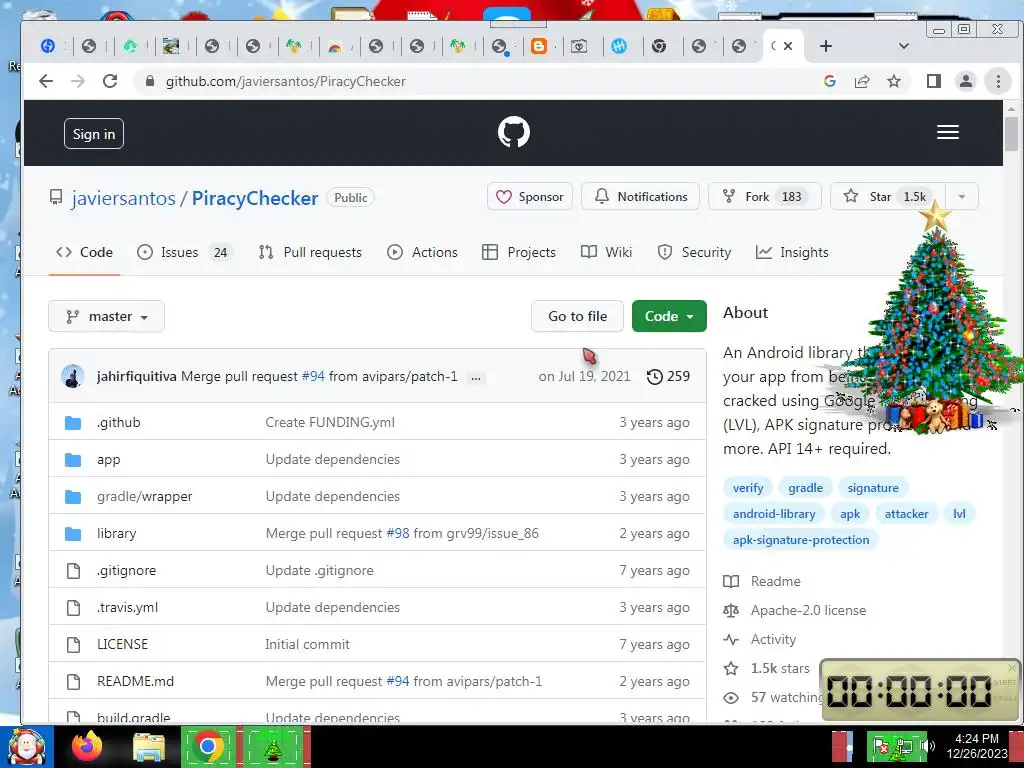Open the Wiki tab

pos(606,252)
